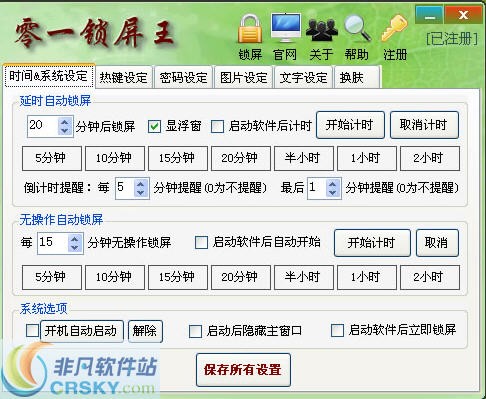Enable 启动软件后自动开始 checkbox

coord(201,243)
